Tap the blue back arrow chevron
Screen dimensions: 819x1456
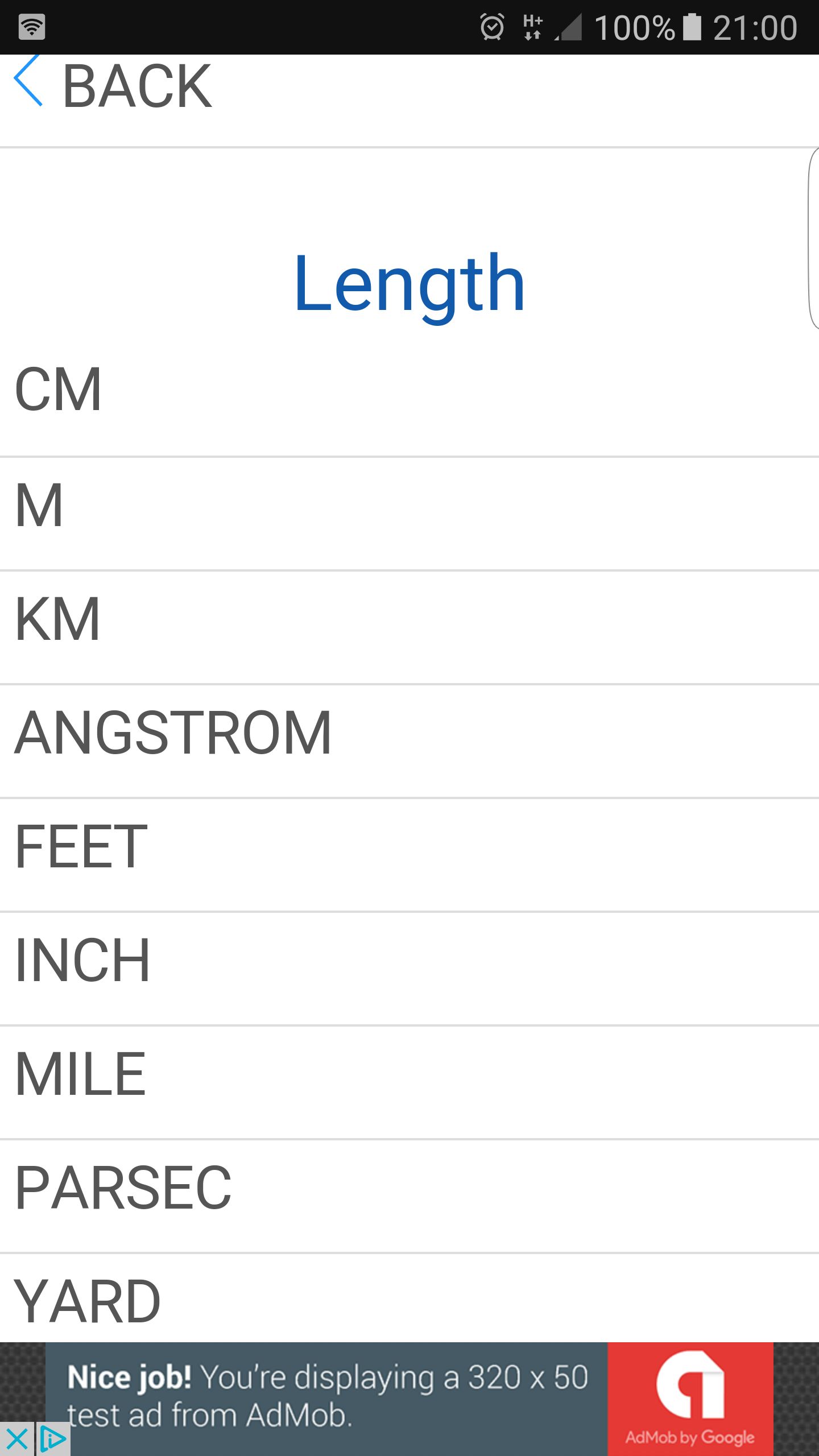[28, 81]
